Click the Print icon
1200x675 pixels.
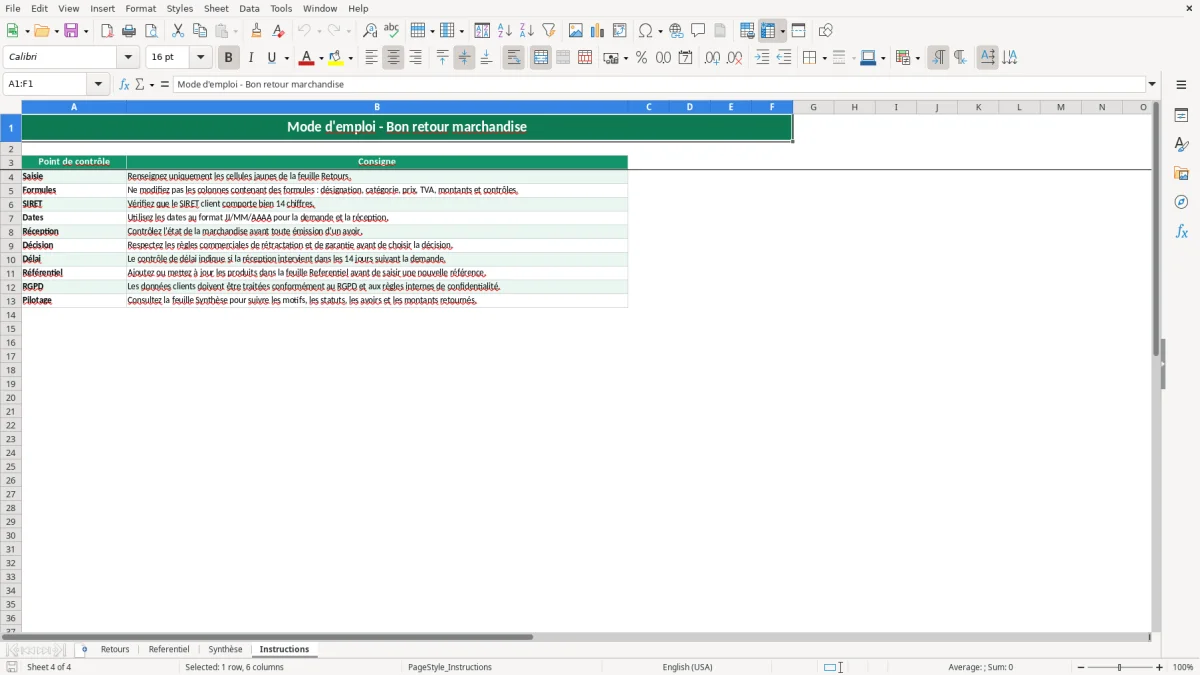point(129,31)
